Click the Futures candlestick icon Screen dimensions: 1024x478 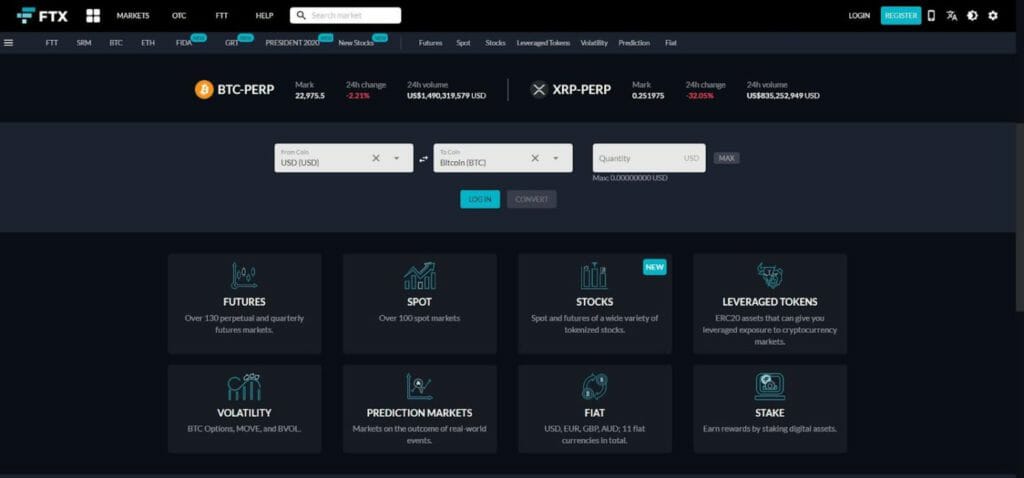pos(244,276)
